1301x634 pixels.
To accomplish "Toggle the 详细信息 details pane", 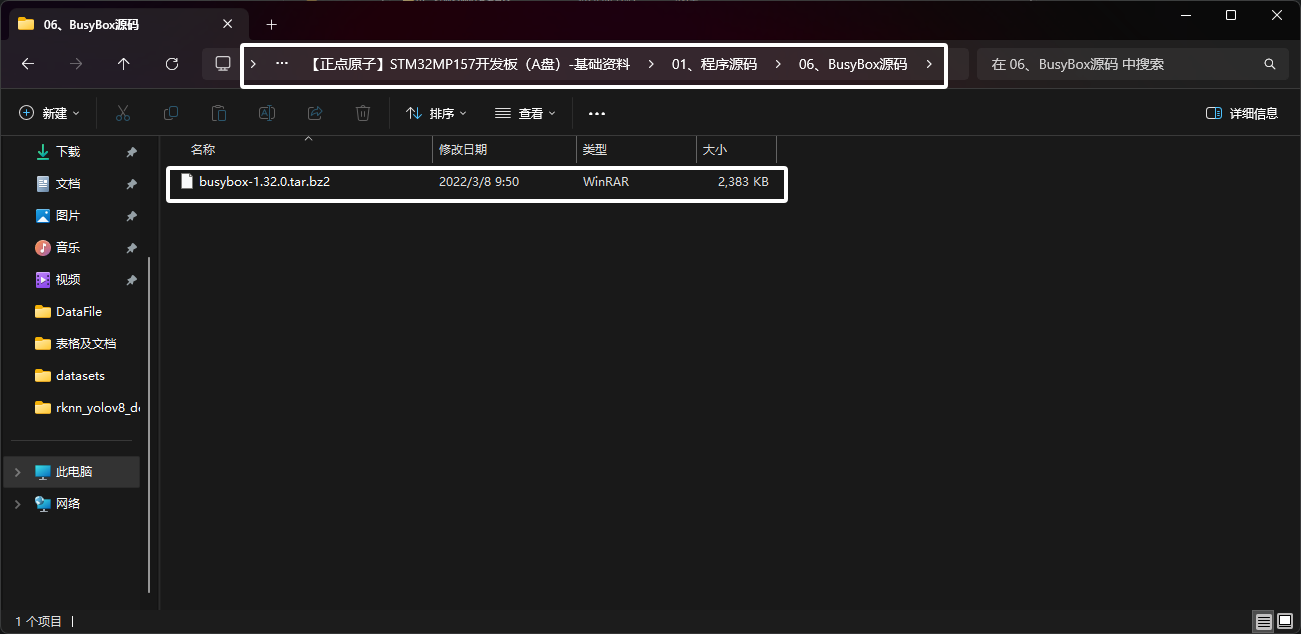I will 1242,113.
